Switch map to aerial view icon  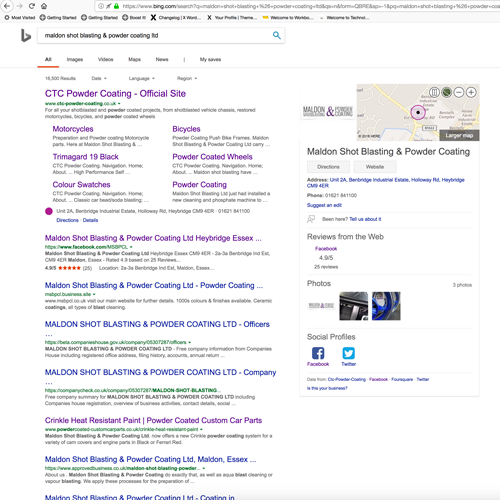447,92
